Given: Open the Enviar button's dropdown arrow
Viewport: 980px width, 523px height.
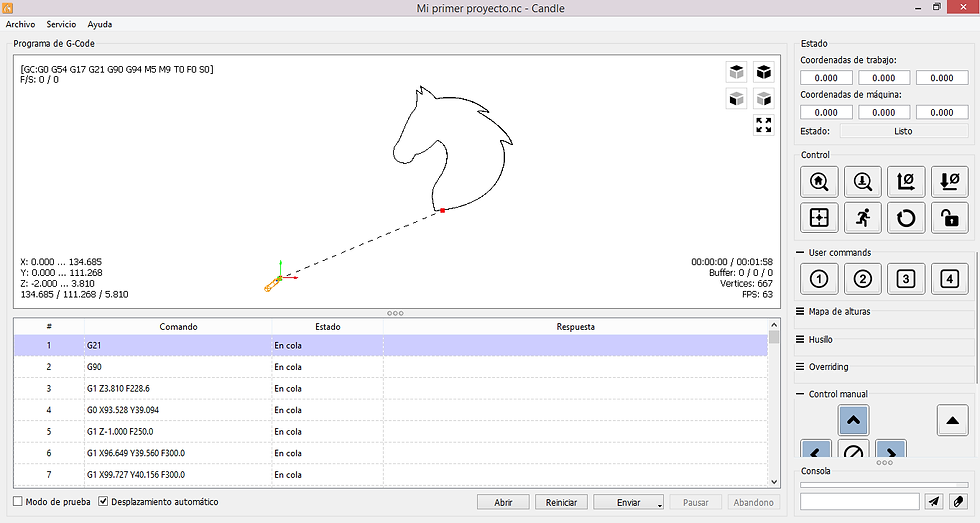Looking at the screenshot, I should point(659,504).
